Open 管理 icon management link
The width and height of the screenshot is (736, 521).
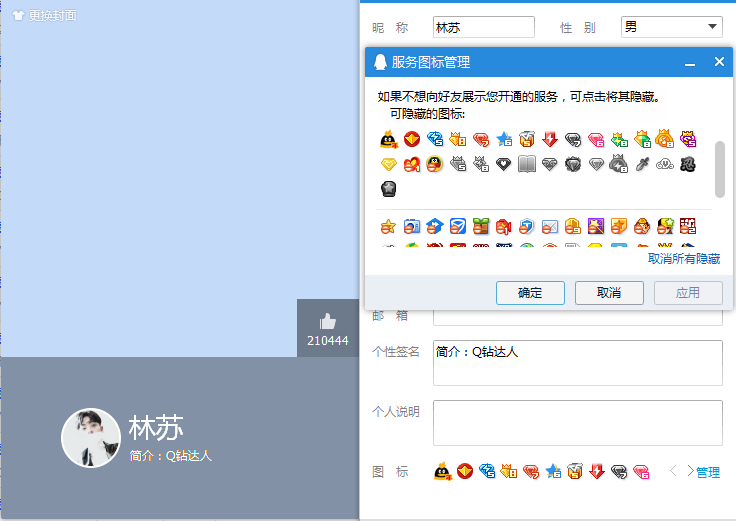point(708,472)
